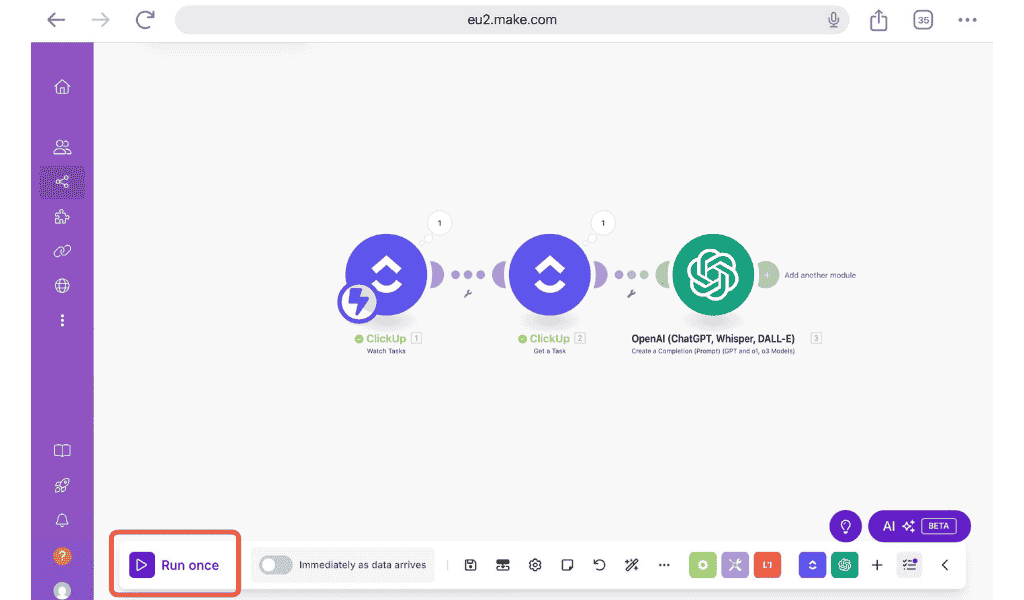Open the ClickUp favorite in the bottom toolbar
The height and width of the screenshot is (600, 1024).
tap(812, 565)
